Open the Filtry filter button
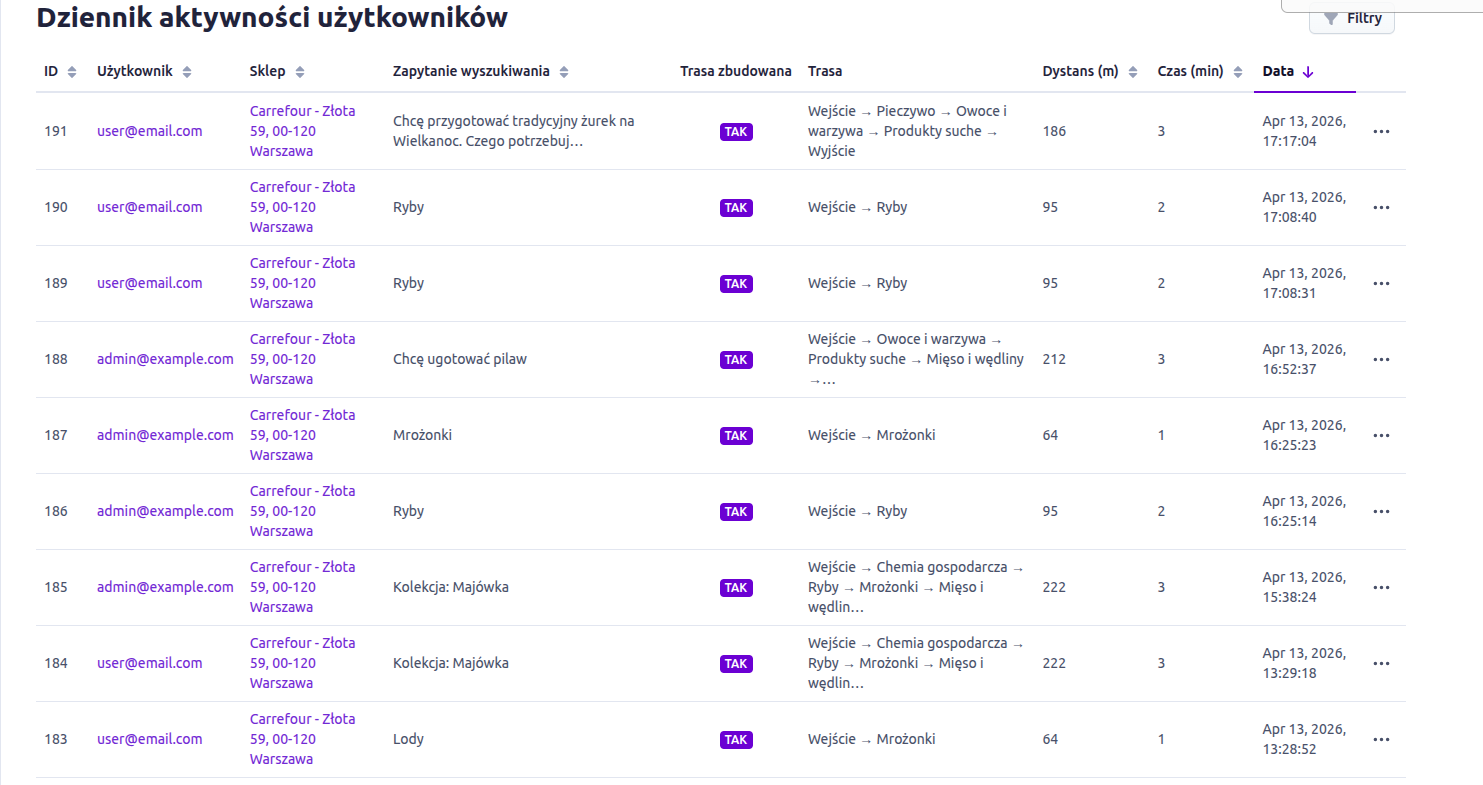This screenshot has width=1483, height=785. click(1352, 18)
